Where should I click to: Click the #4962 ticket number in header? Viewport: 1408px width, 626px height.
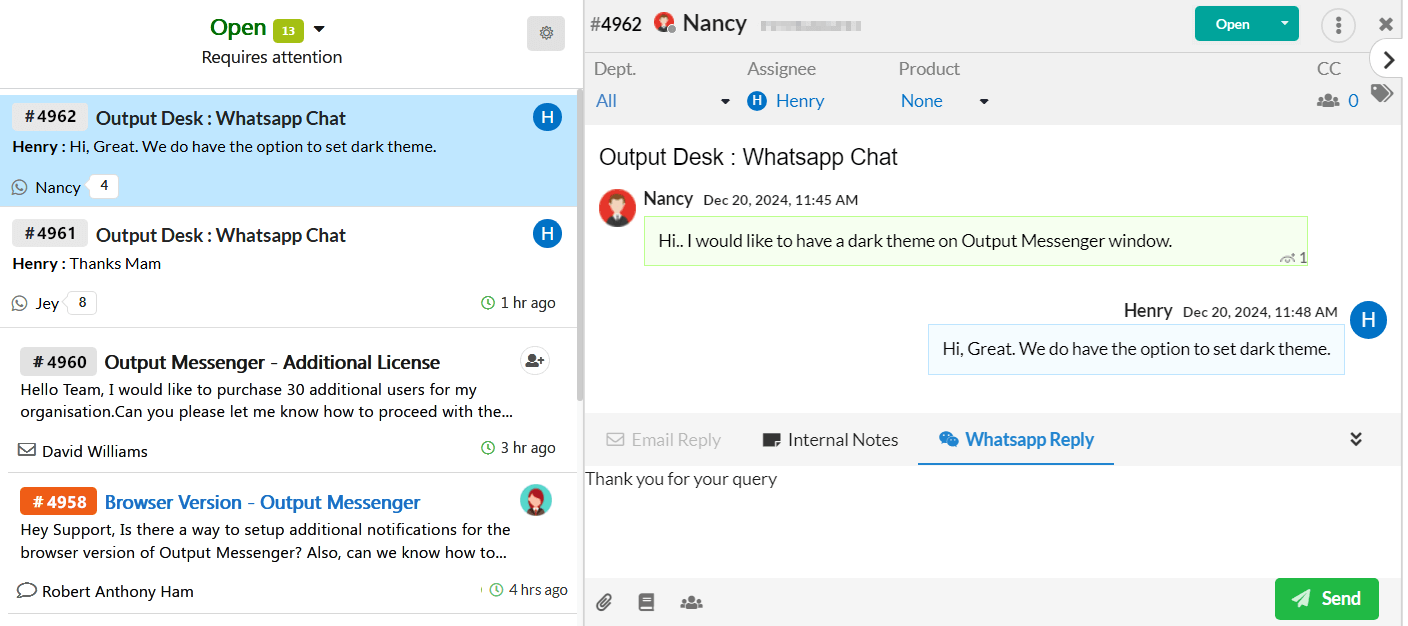pyautogui.click(x=616, y=24)
